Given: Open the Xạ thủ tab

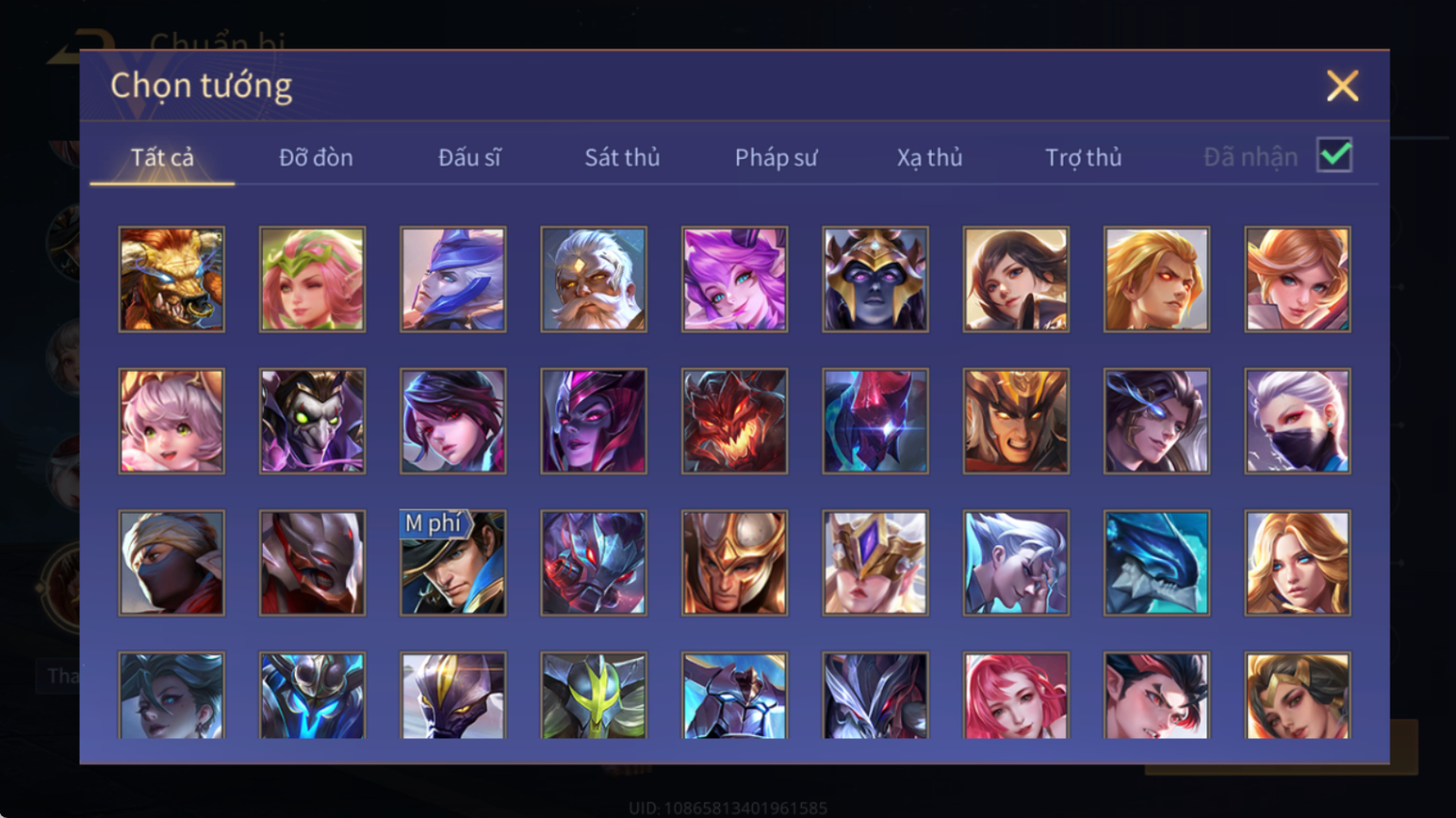Looking at the screenshot, I should [930, 157].
